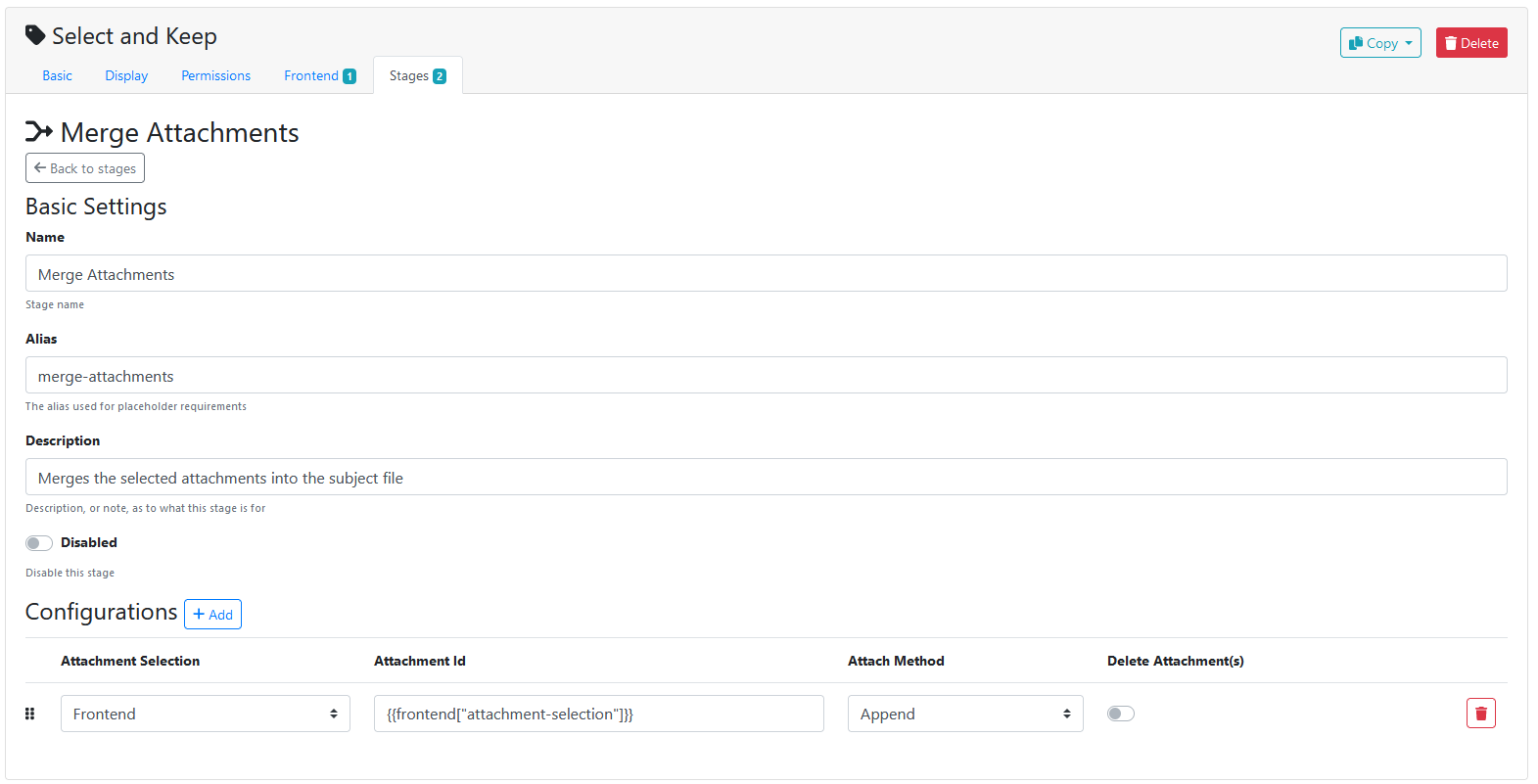1538x784 pixels.
Task: Switch to the Basic tab
Action: (x=57, y=76)
